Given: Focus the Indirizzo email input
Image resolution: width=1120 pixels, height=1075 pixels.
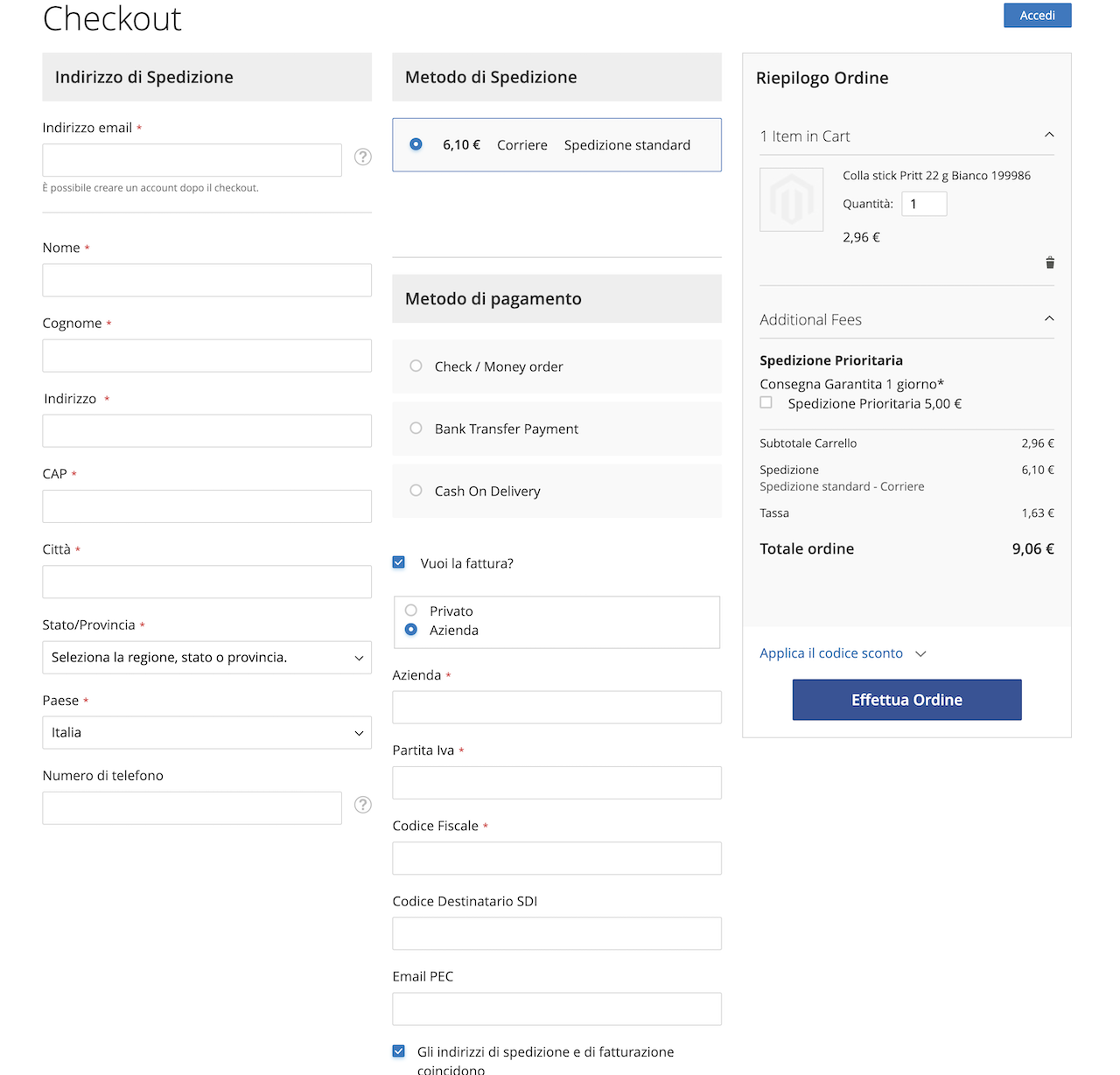Looking at the screenshot, I should pos(192,160).
